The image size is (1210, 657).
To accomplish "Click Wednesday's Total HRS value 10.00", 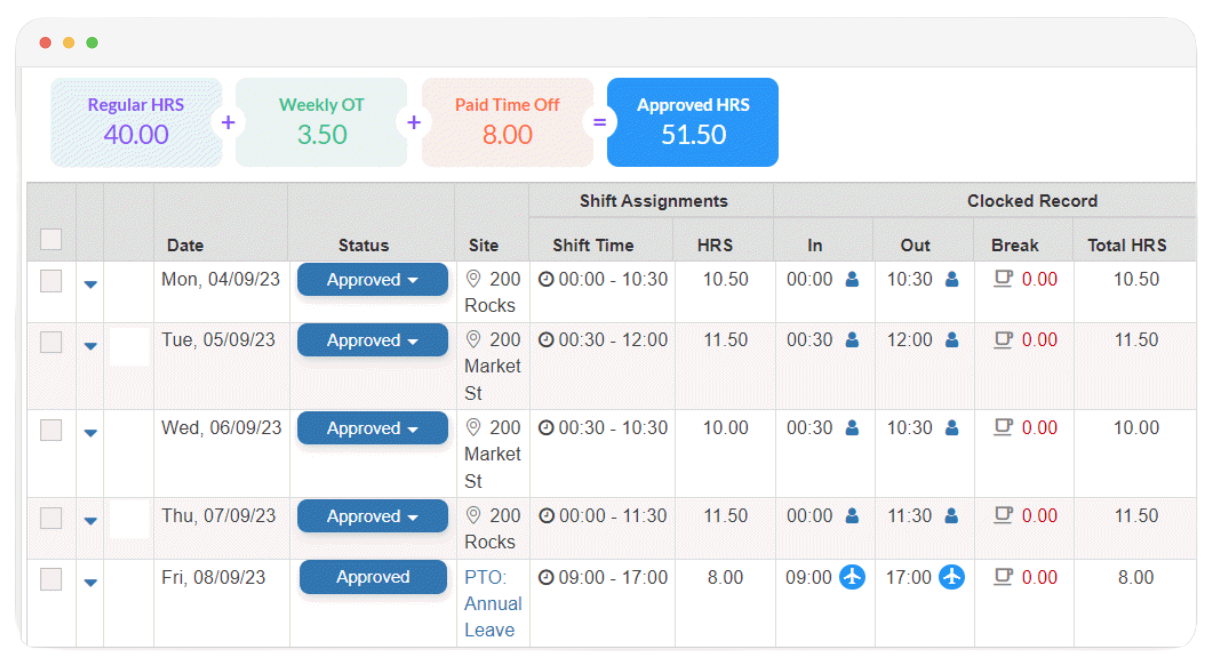I will coord(1137,428).
